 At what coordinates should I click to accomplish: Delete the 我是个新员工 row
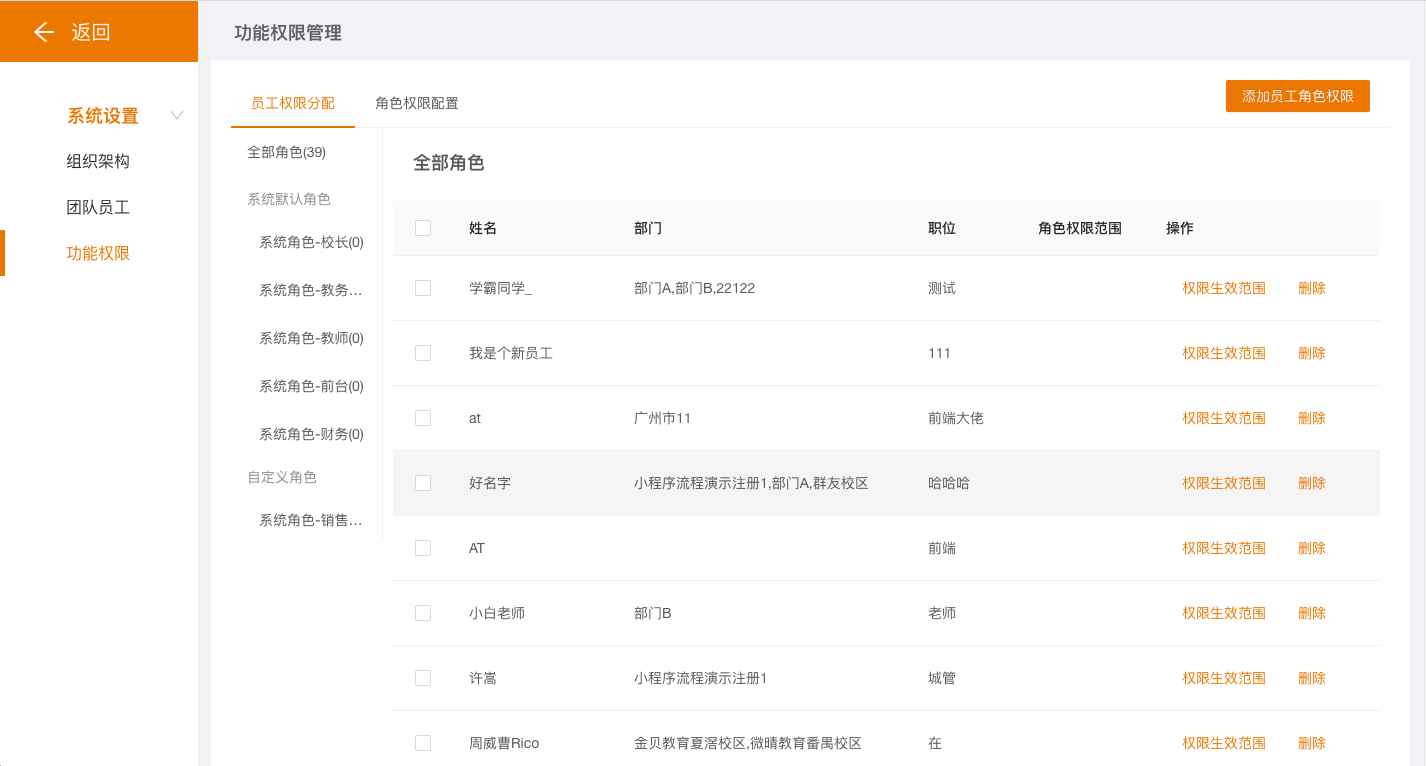point(1311,353)
